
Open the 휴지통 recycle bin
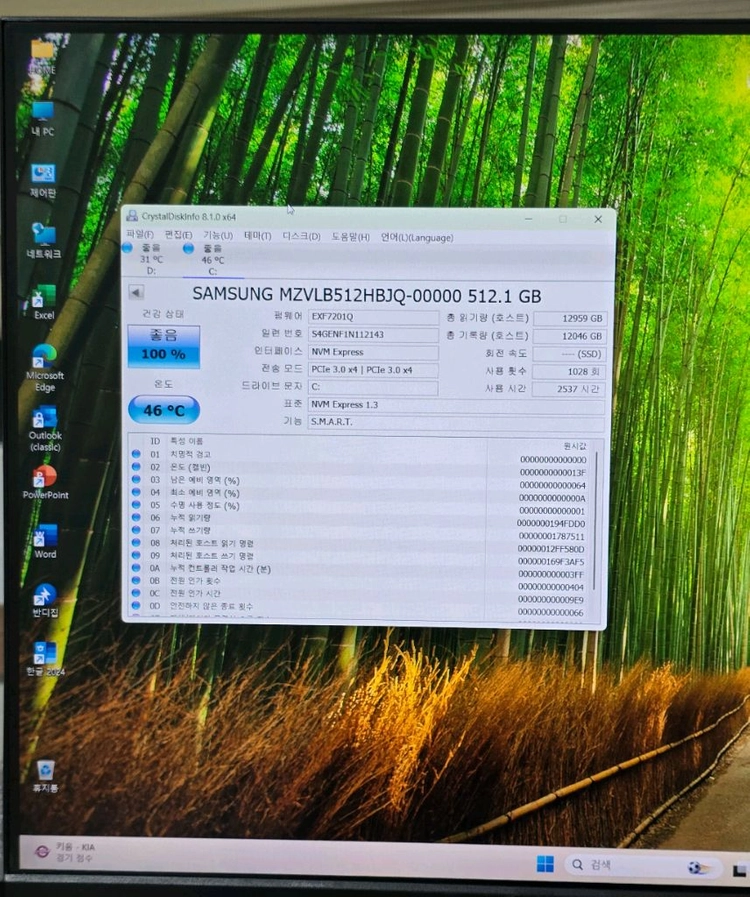pos(45,776)
